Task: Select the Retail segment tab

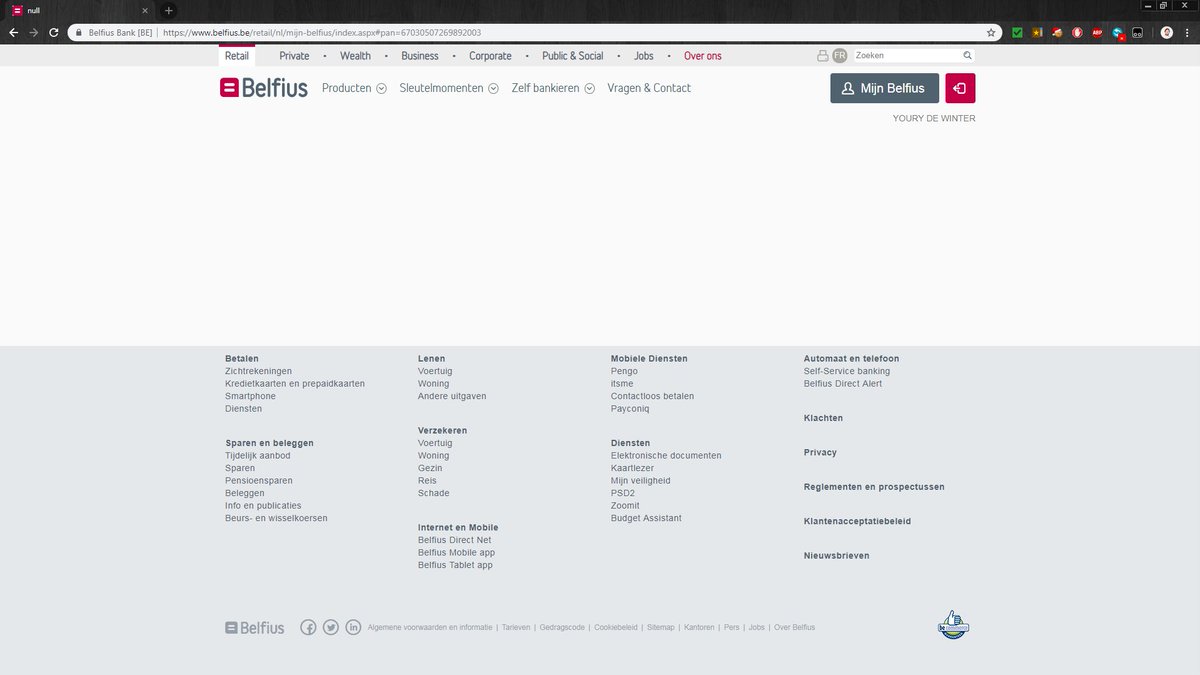Action: [x=237, y=56]
